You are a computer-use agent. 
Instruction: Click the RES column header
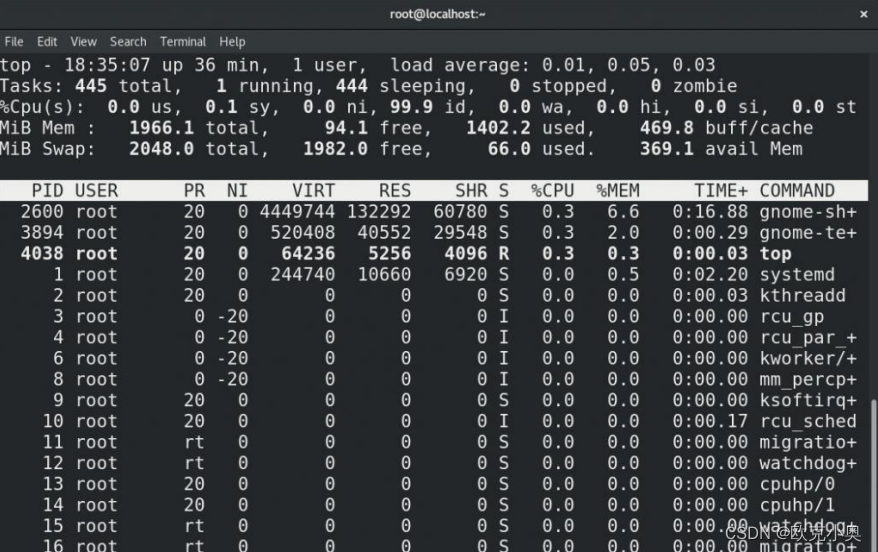coord(395,190)
